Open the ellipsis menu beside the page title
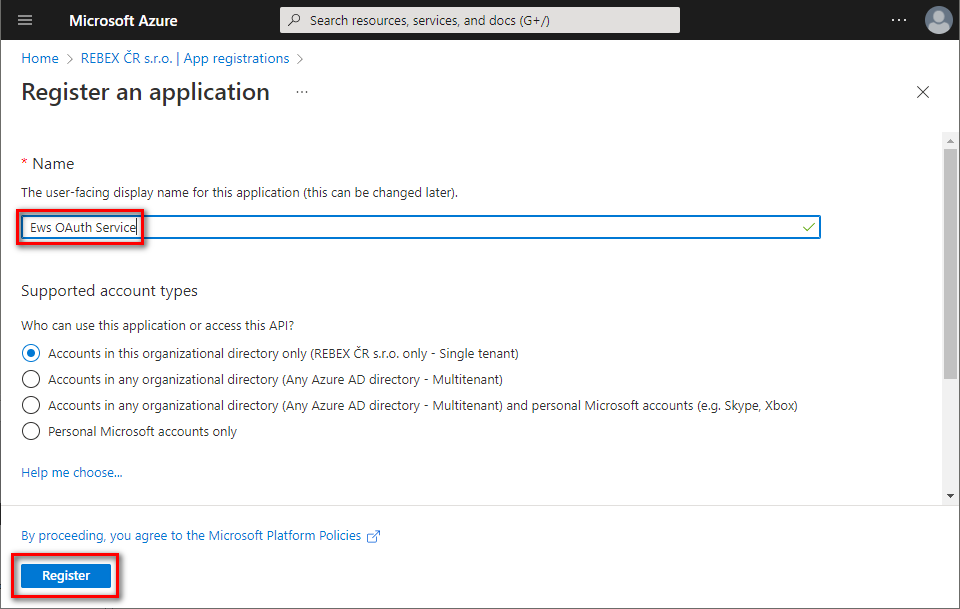 tap(302, 92)
